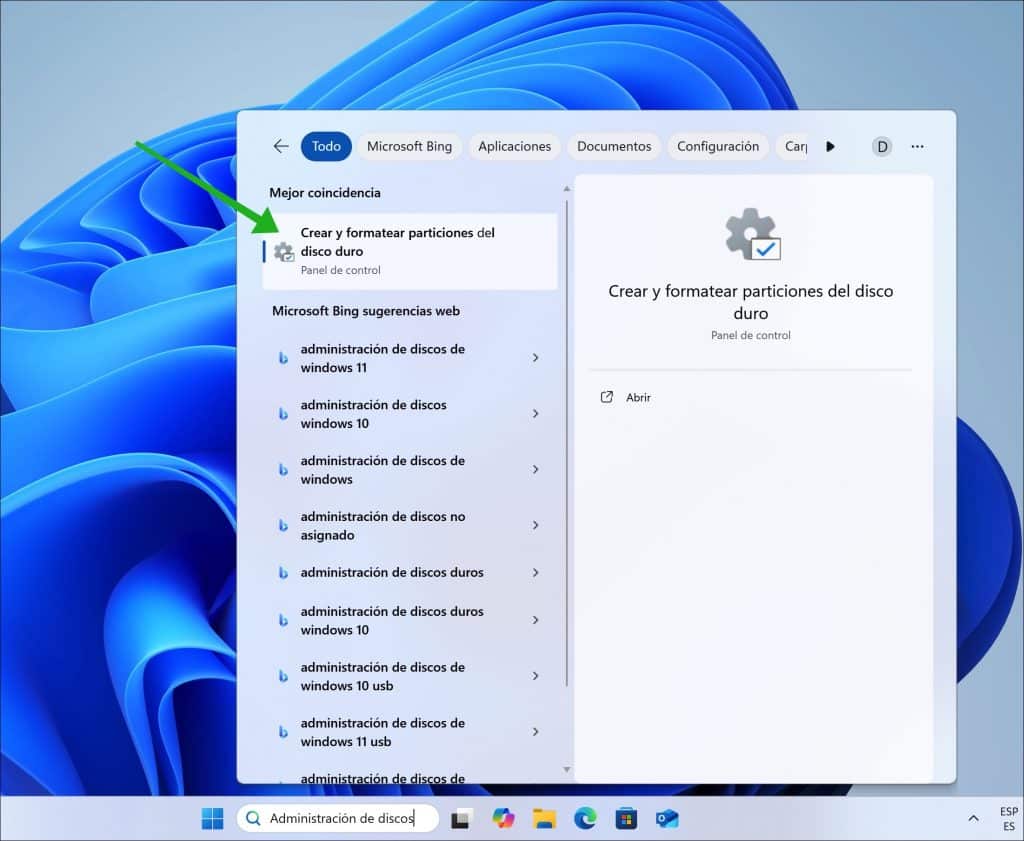Select the Configuración filter tab
1024x841 pixels.
tap(718, 146)
